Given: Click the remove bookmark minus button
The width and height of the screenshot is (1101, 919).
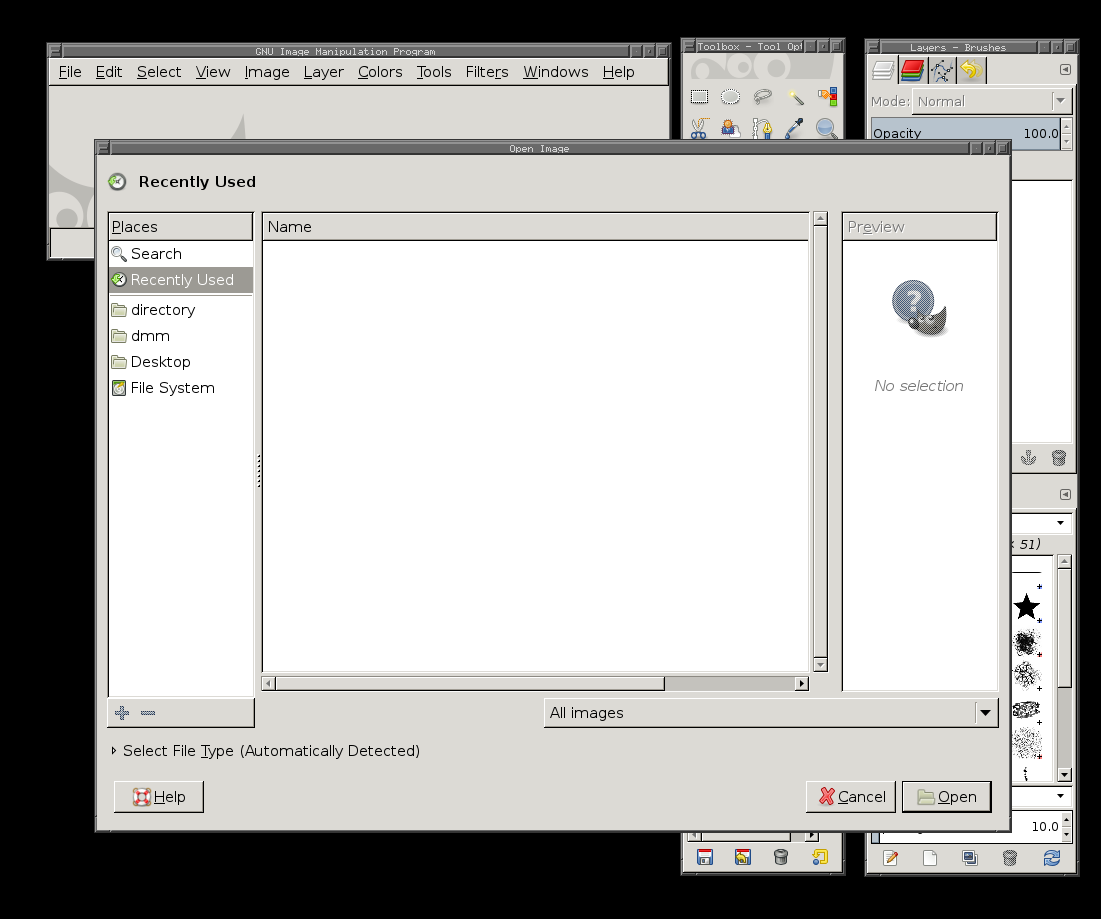Looking at the screenshot, I should [x=147, y=713].
